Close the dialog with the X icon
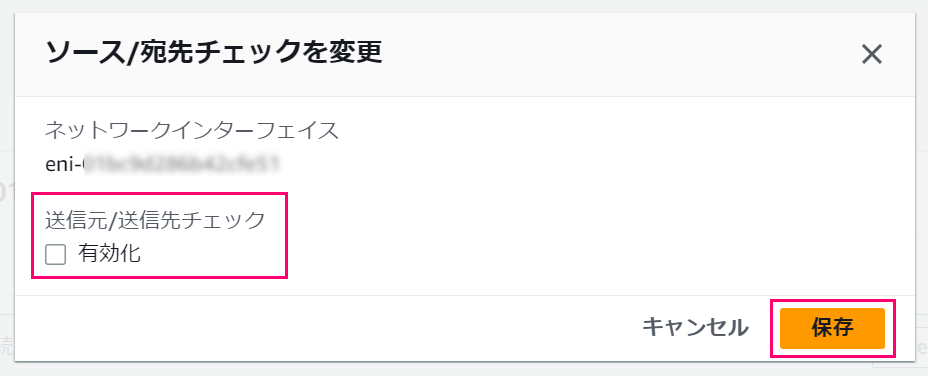This screenshot has height=376, width=928. tap(871, 54)
